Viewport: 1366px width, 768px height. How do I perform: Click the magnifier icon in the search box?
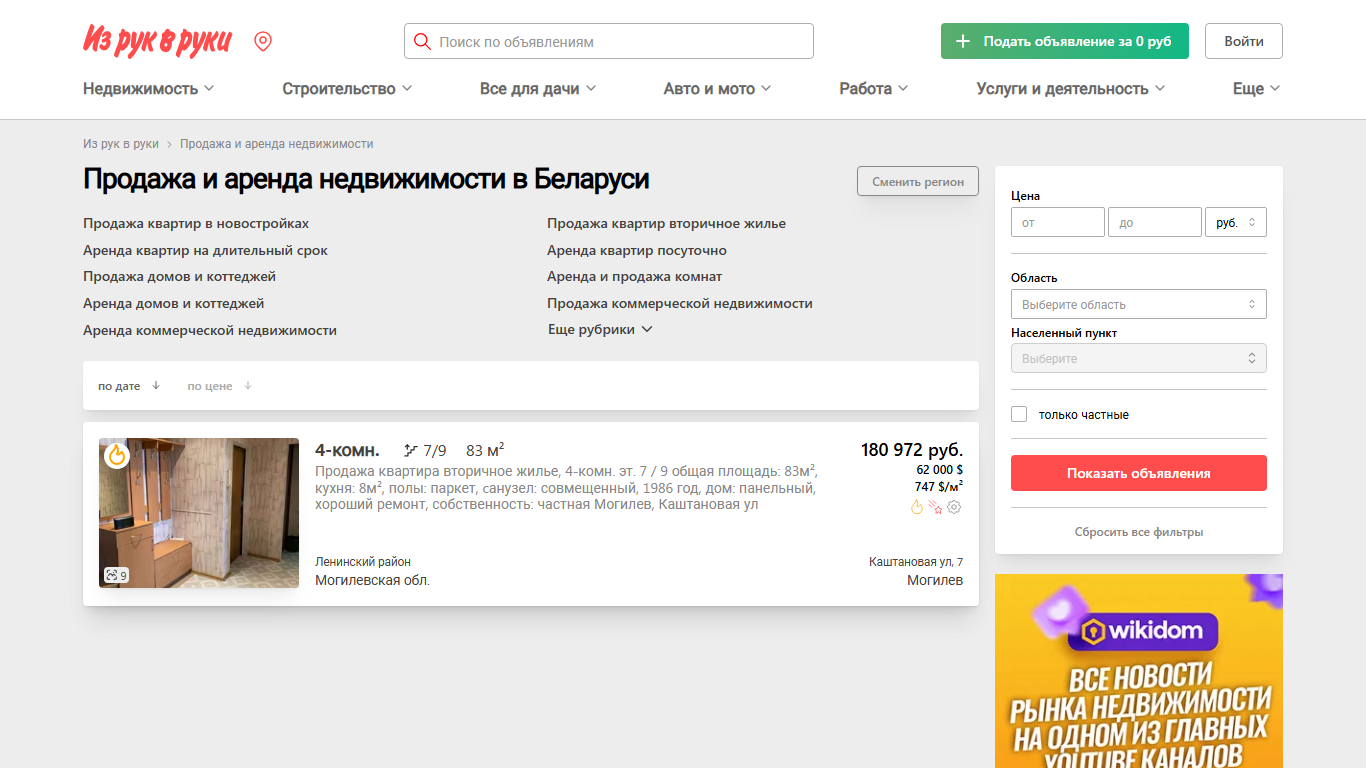[422, 41]
